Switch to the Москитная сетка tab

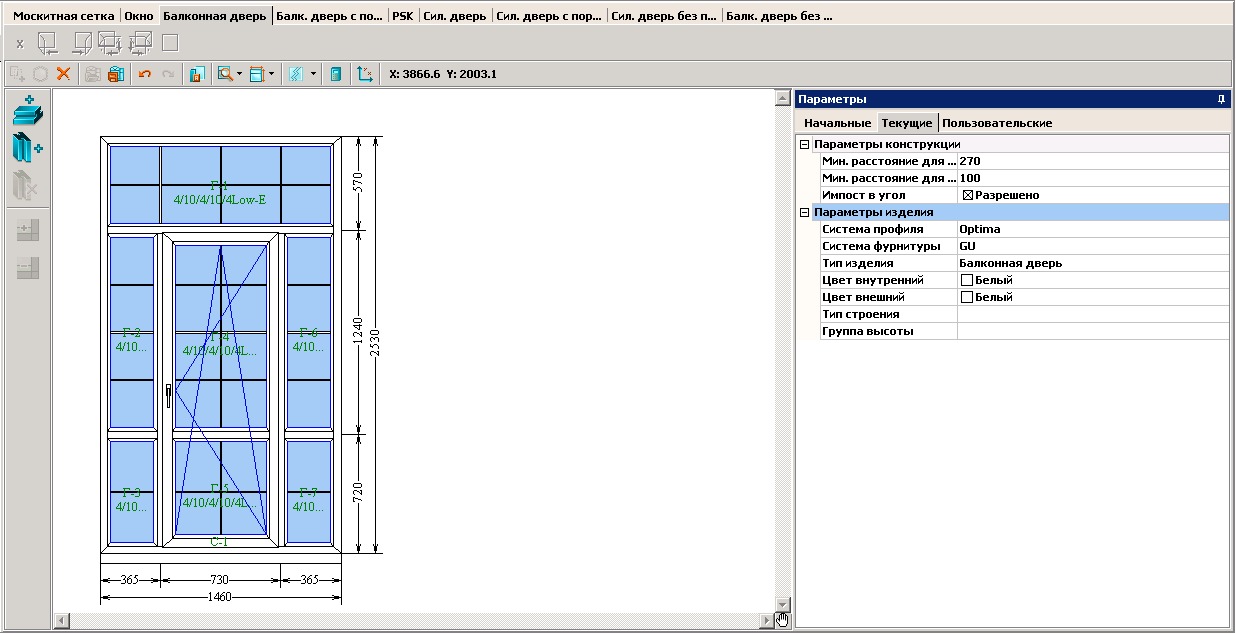pyautogui.click(x=63, y=16)
